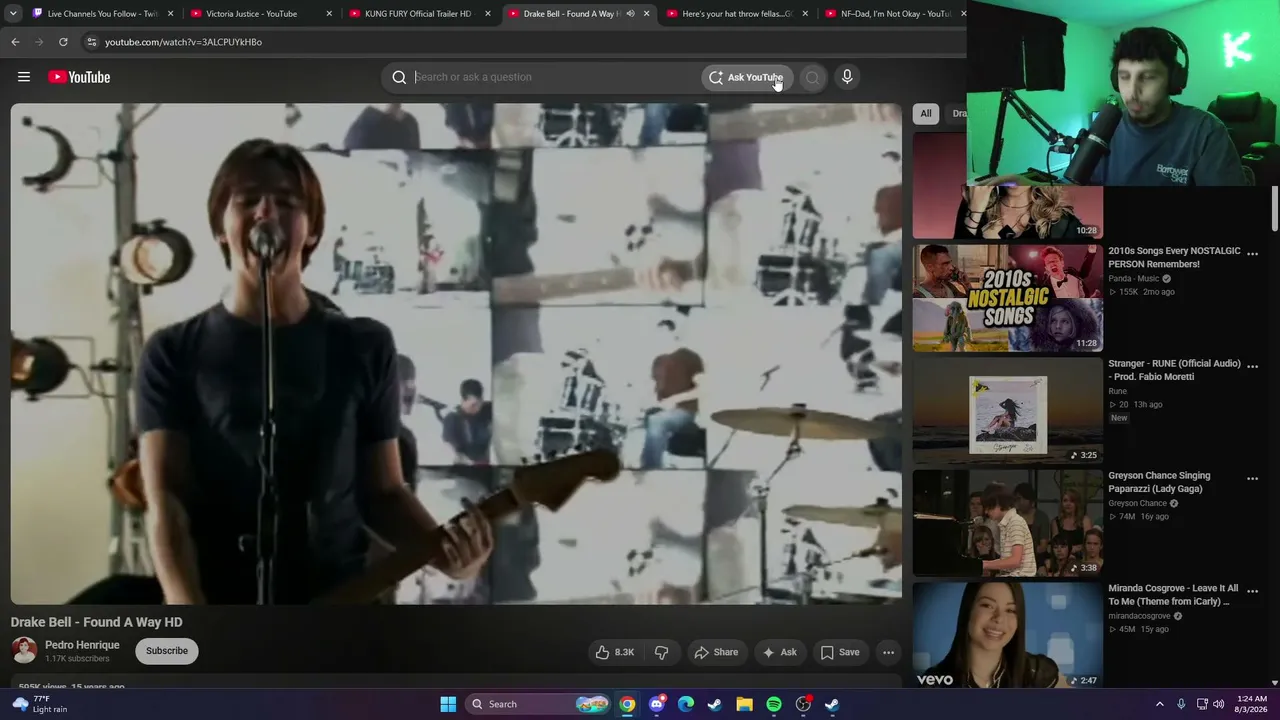The image size is (1280, 720).
Task: Open the 2010s Nostalgic Songs thumbnail
Action: (1007, 298)
